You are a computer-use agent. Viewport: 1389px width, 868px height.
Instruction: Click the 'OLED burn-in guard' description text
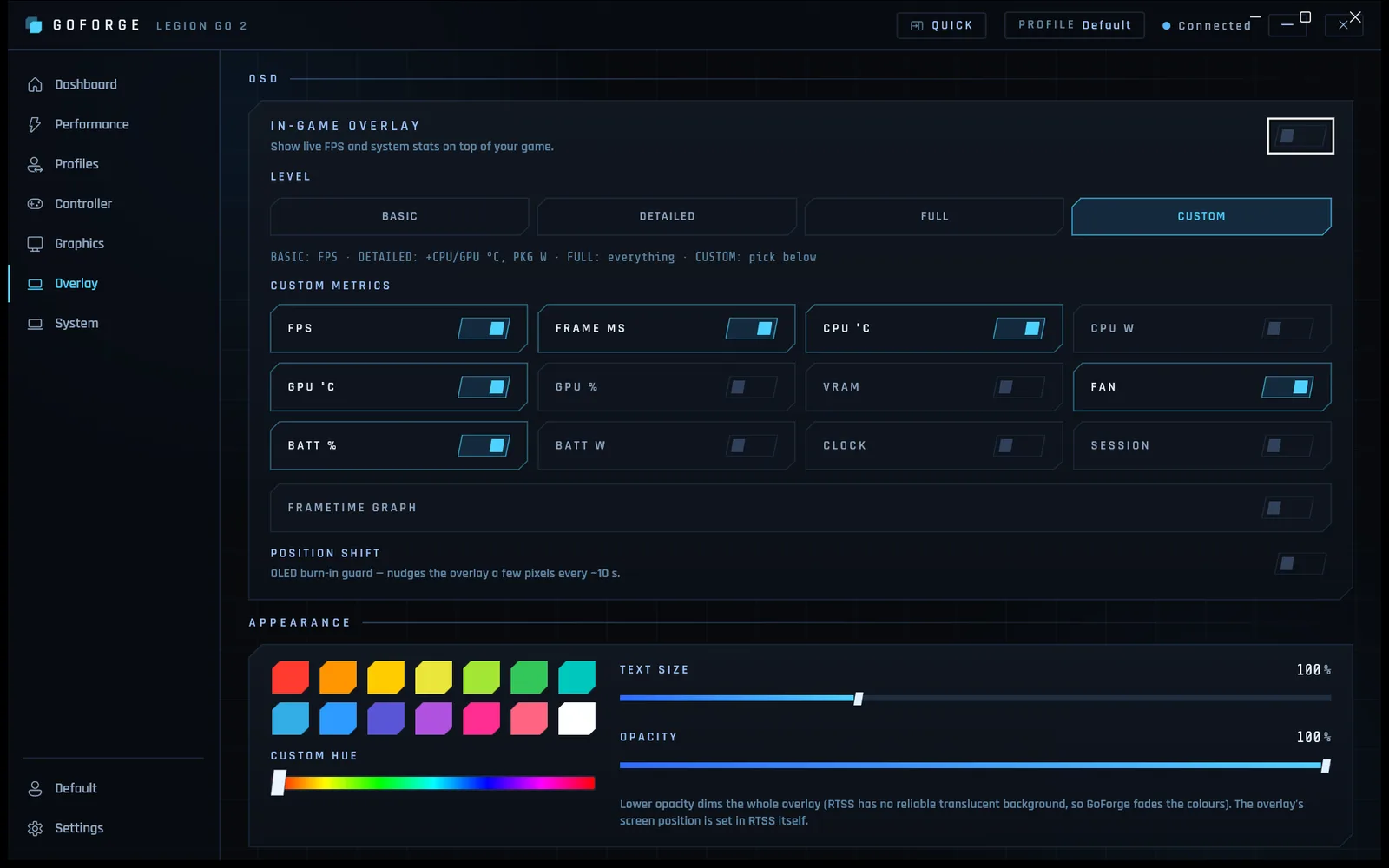tap(445, 574)
